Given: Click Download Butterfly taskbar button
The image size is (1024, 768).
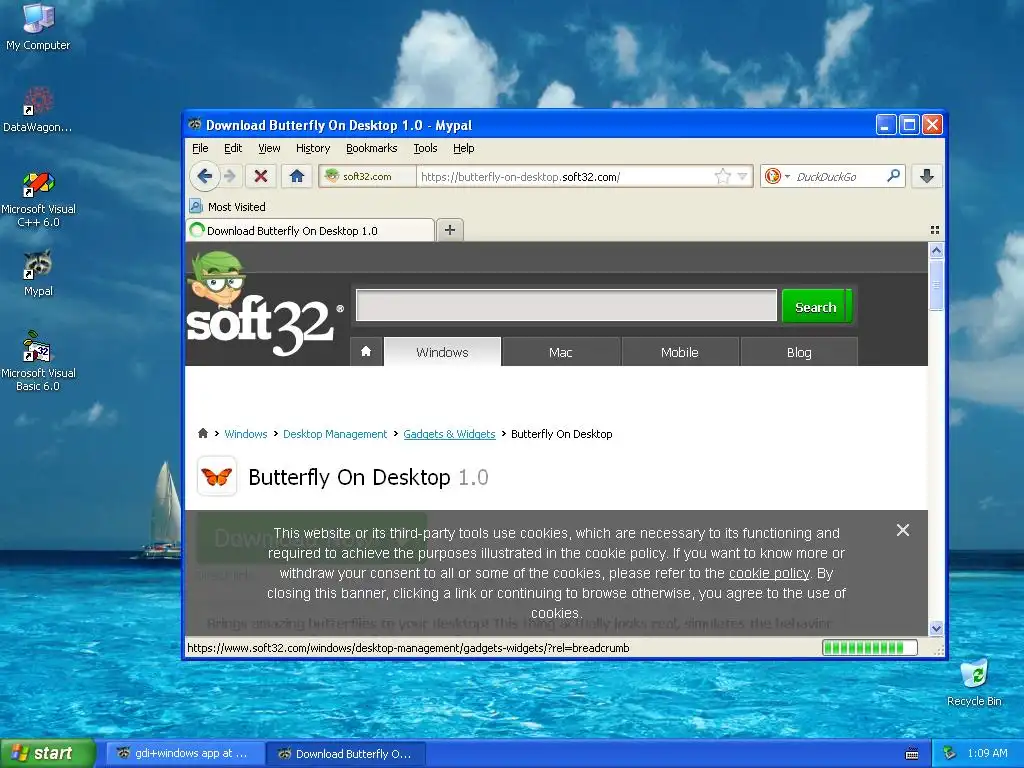Looking at the screenshot, I should [347, 754].
